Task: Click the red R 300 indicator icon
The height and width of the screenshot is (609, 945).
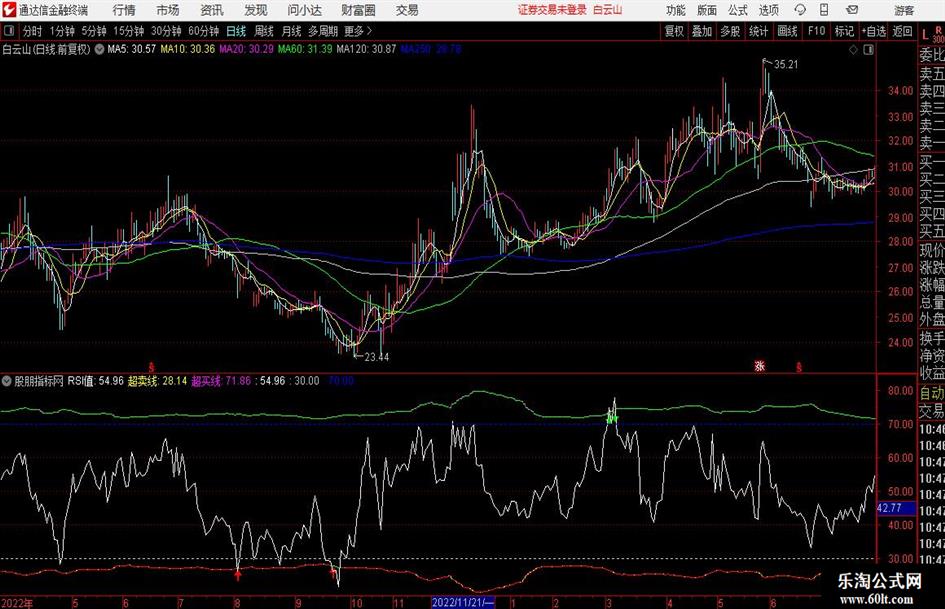Action: pyautogui.click(x=938, y=34)
